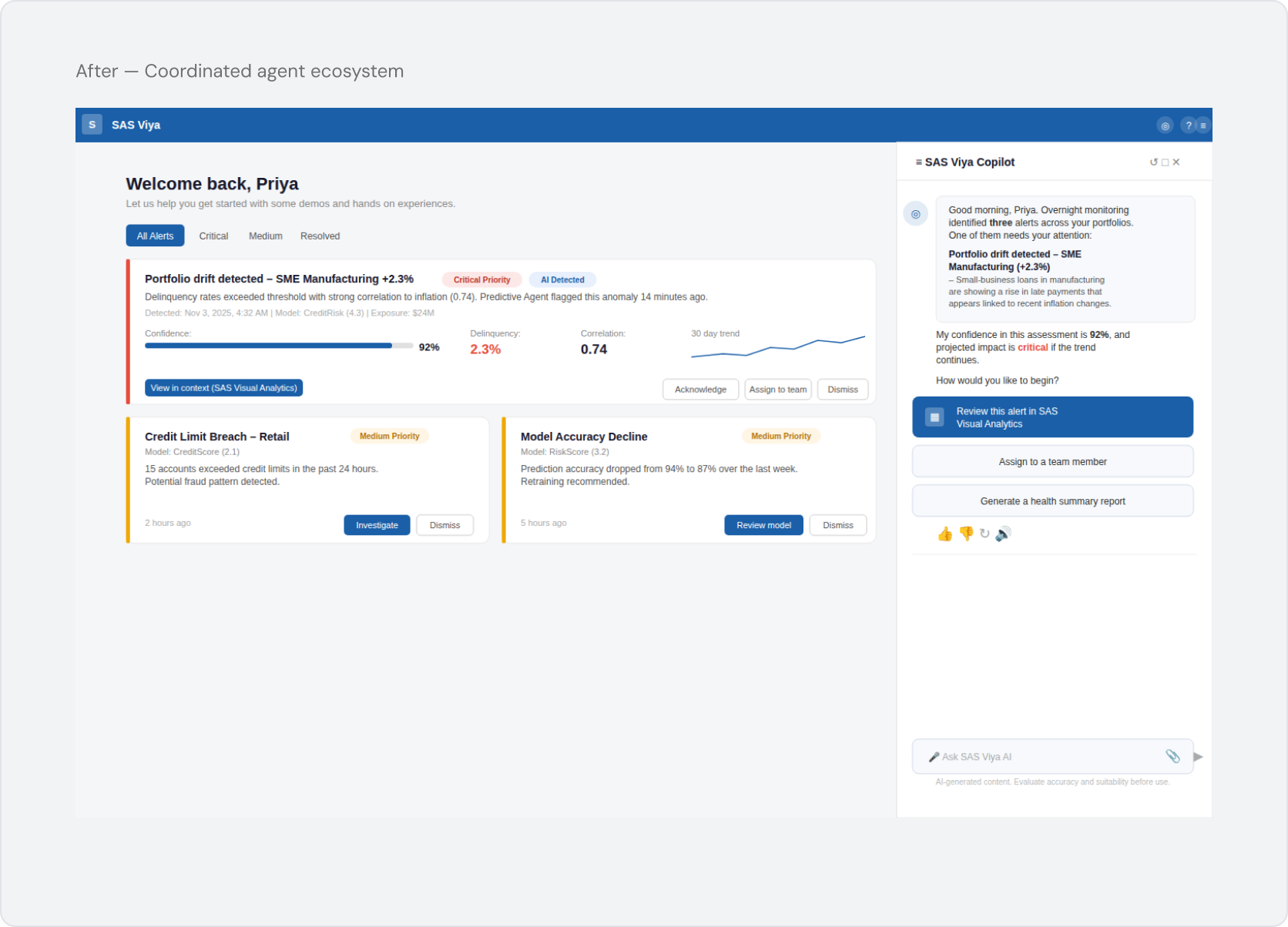Open the Copilot target icon in header
The width and height of the screenshot is (1288, 927).
1165,125
